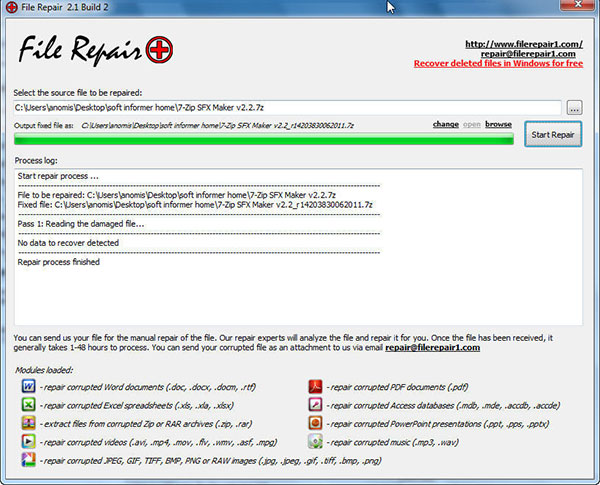Click 'repair corrupted JPEG, GIF, TIFF' text
The width and height of the screenshot is (600, 485).
211,461
